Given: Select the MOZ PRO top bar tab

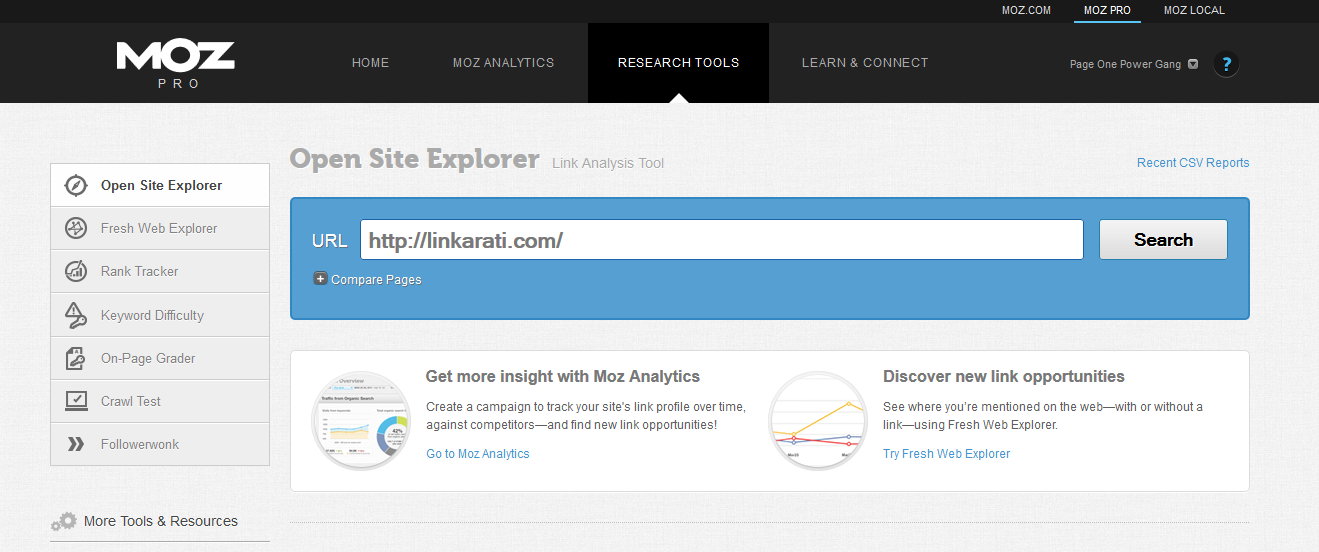Looking at the screenshot, I should click(x=1106, y=11).
